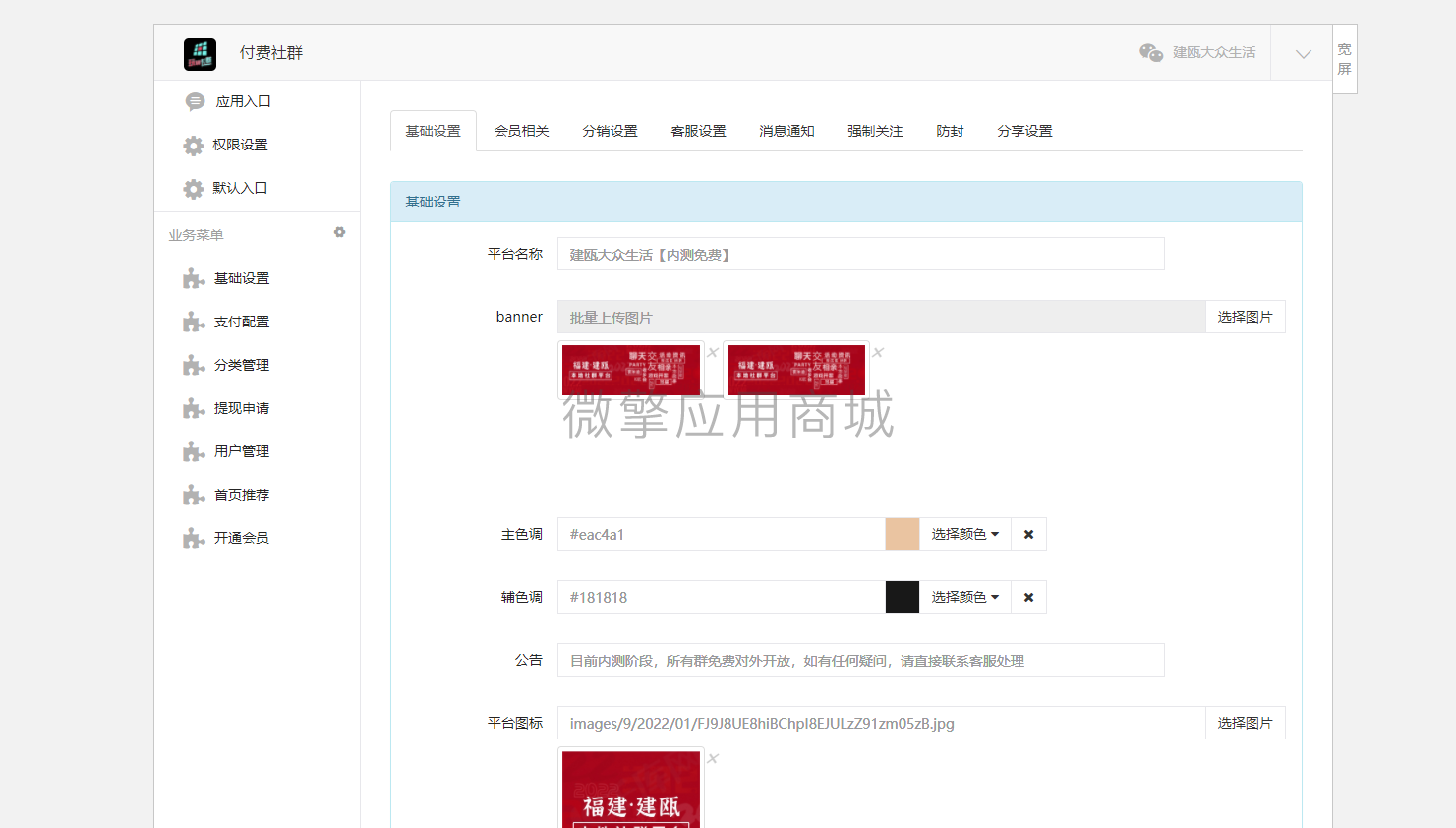Switch to the 分销设置 tab

[611, 131]
